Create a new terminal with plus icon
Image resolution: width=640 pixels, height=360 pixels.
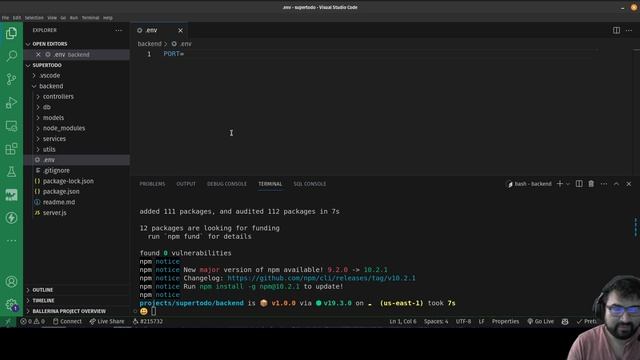coord(560,184)
